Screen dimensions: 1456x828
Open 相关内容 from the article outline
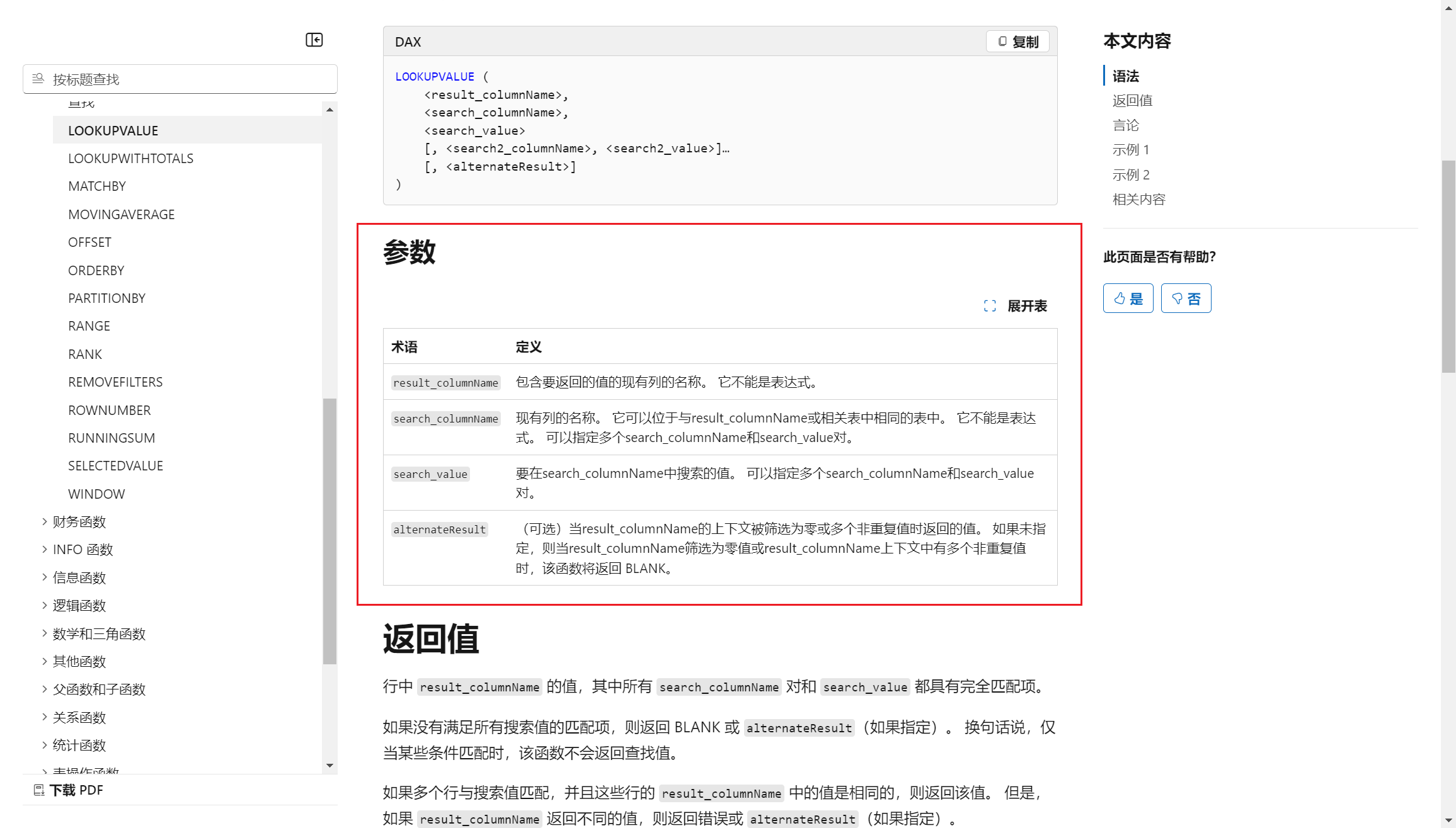(x=1138, y=200)
